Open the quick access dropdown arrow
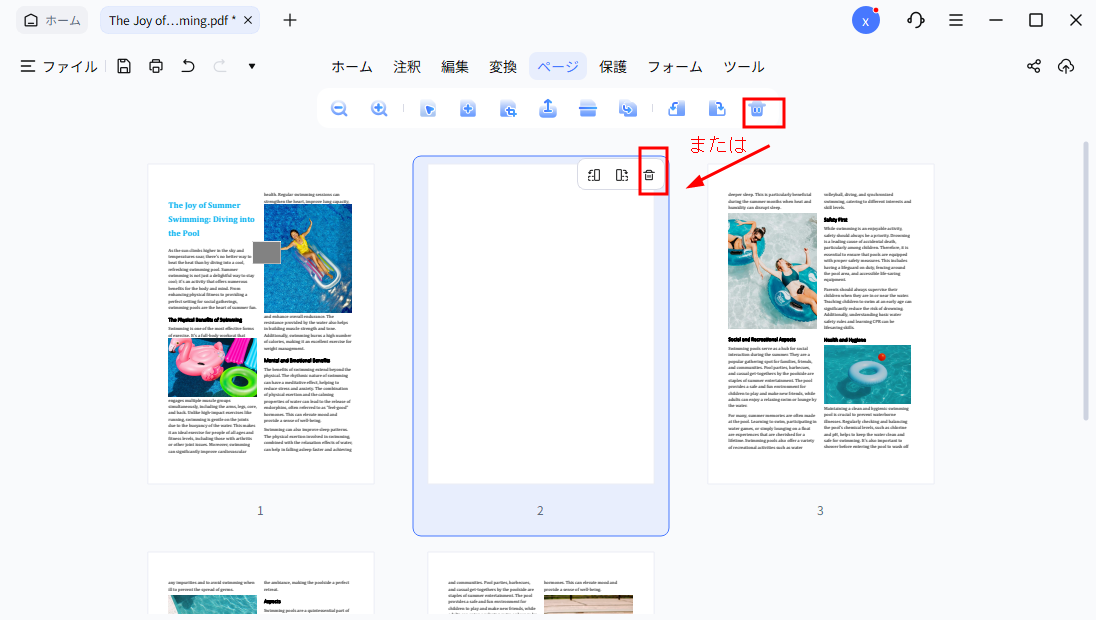This screenshot has height=620, width=1096. [252, 67]
